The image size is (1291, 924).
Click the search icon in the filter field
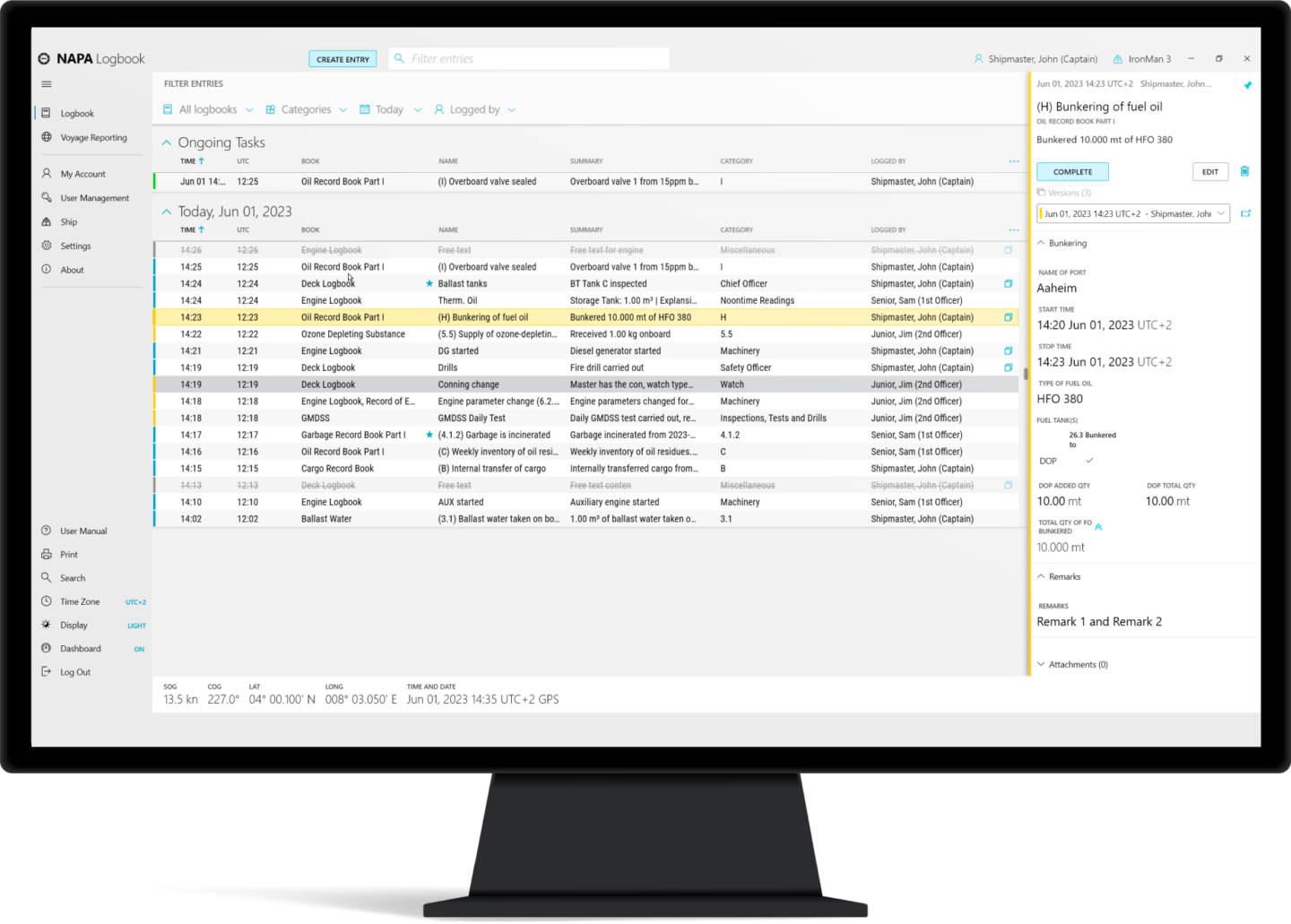(398, 58)
